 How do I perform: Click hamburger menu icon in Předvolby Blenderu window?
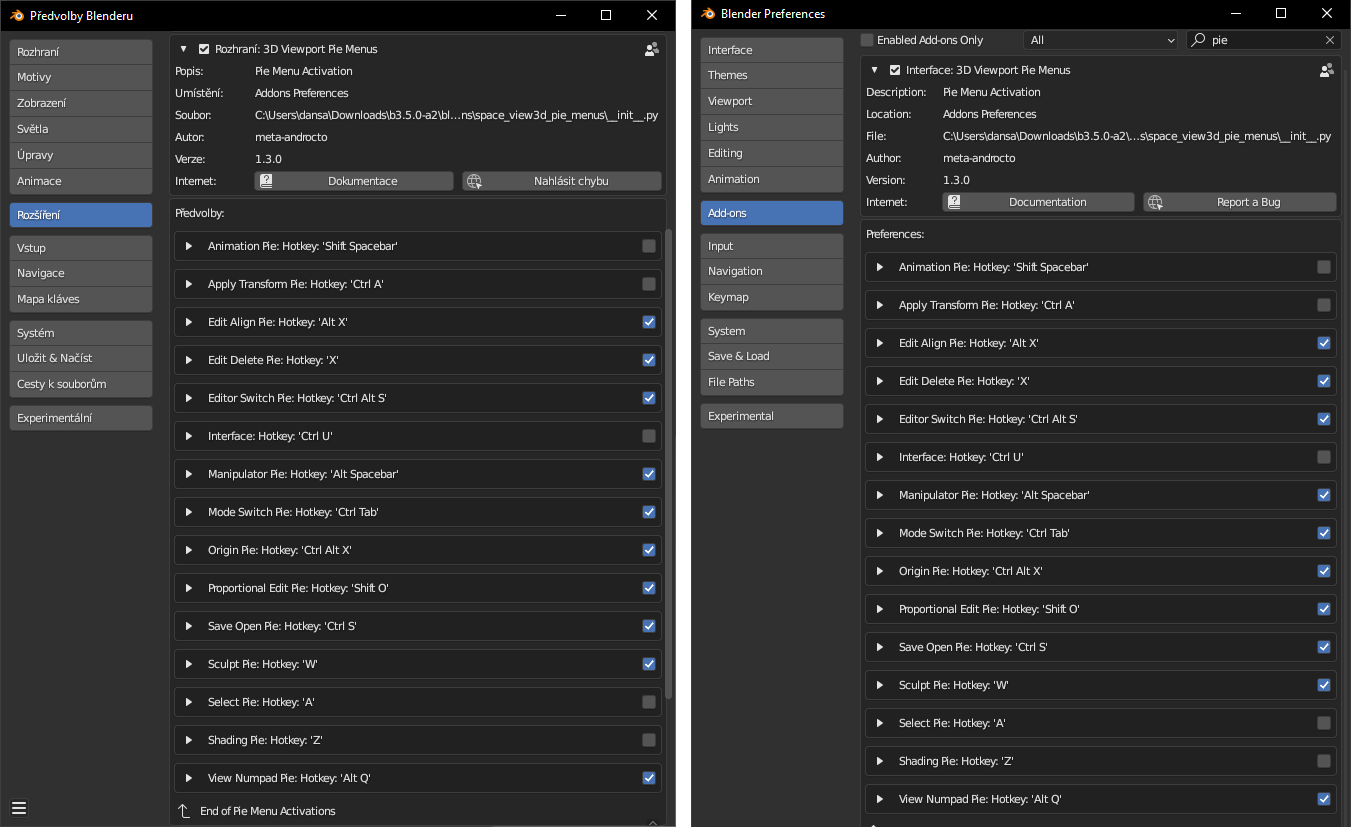click(19, 808)
